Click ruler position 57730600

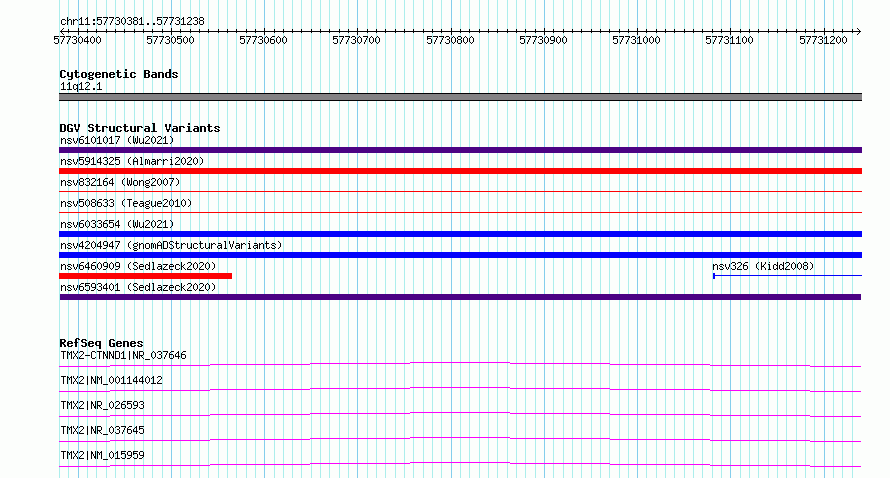[263, 40]
